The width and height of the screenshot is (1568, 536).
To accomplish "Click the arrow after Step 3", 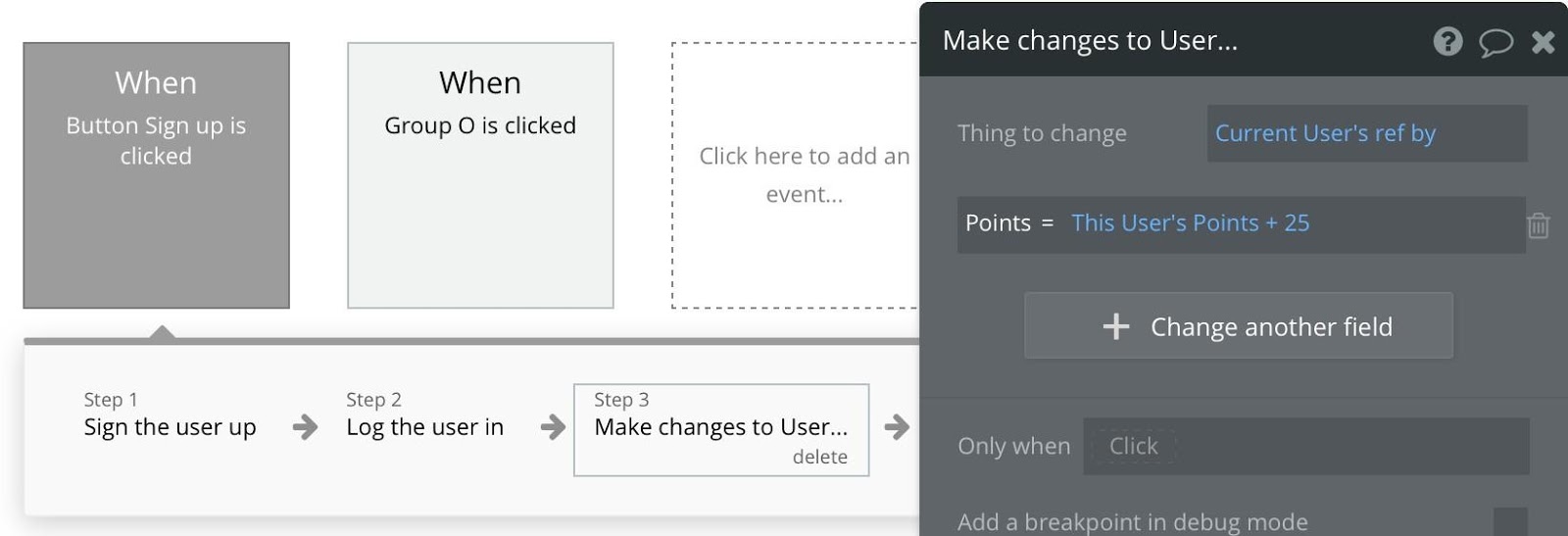I will (x=896, y=426).
